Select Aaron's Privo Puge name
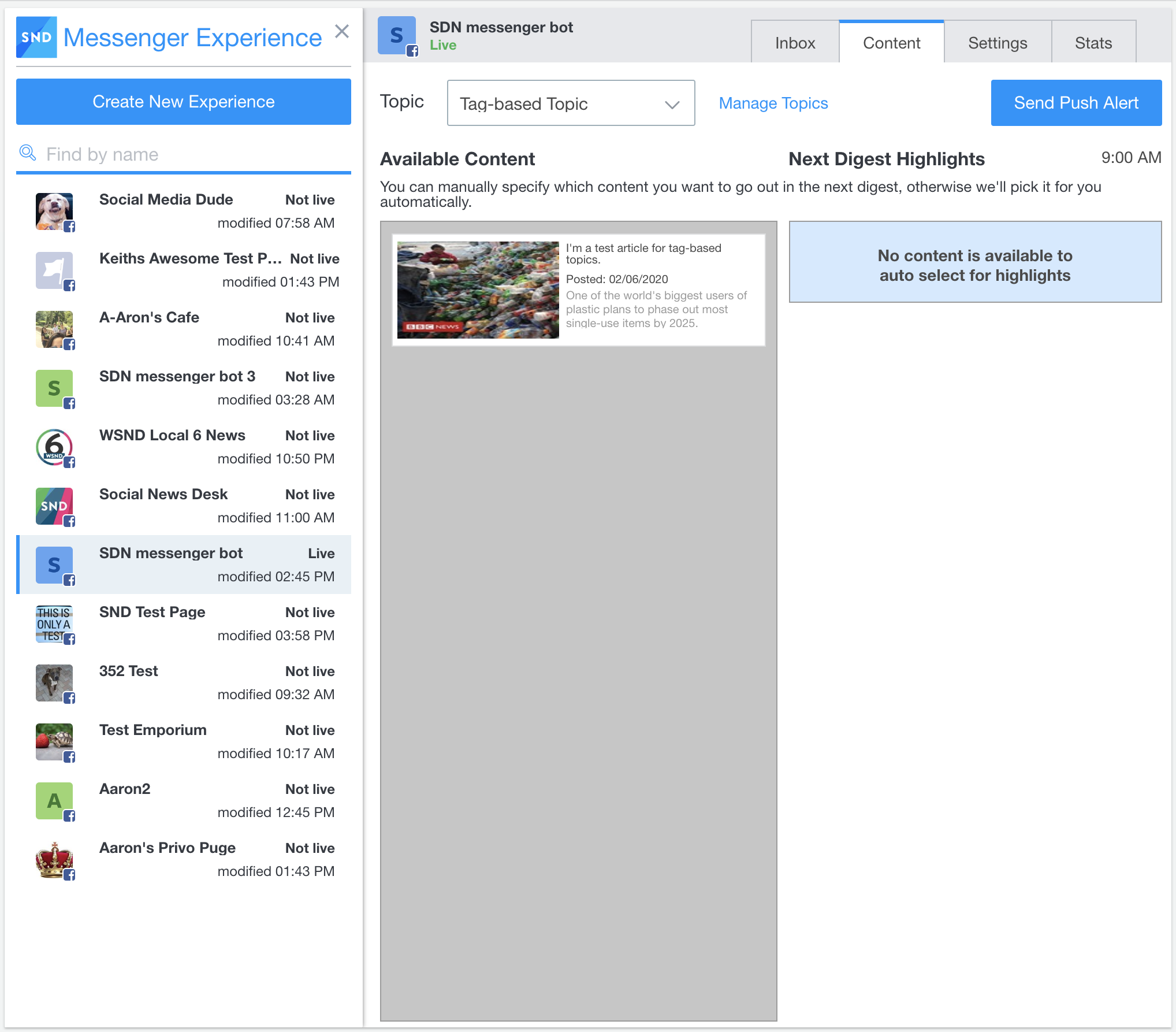 (168, 848)
